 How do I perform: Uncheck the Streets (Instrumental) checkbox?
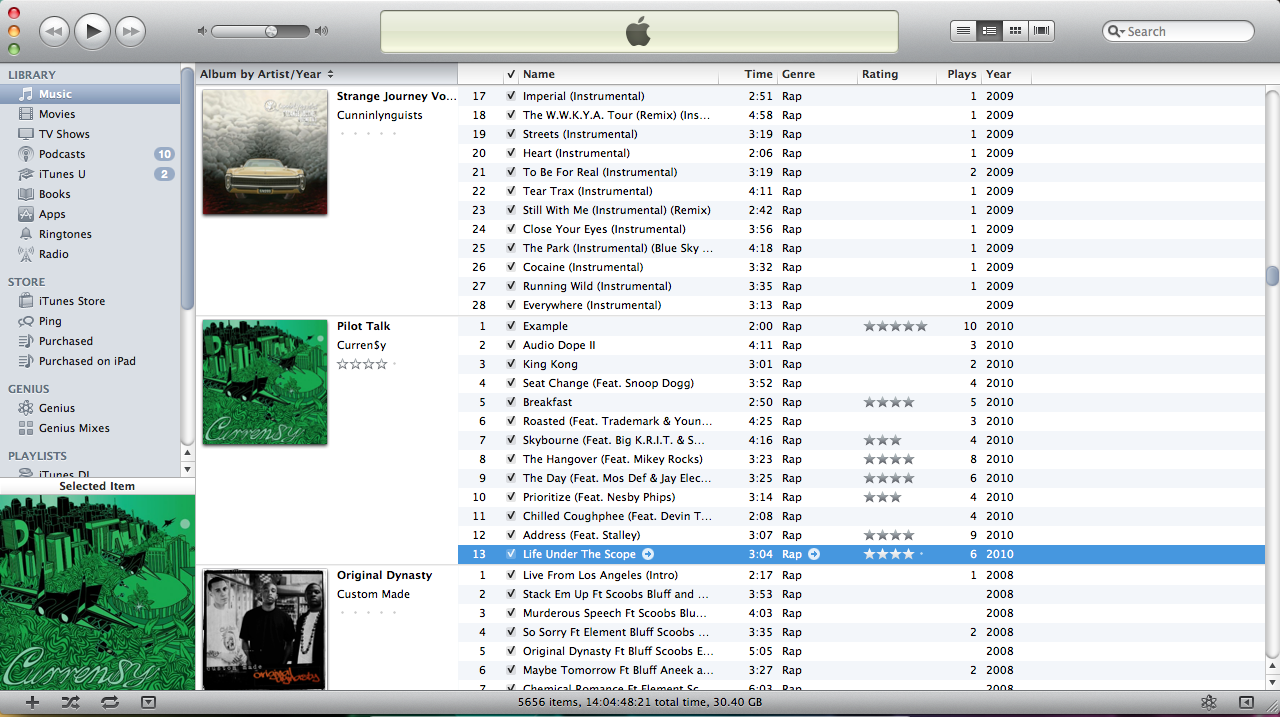coord(511,134)
